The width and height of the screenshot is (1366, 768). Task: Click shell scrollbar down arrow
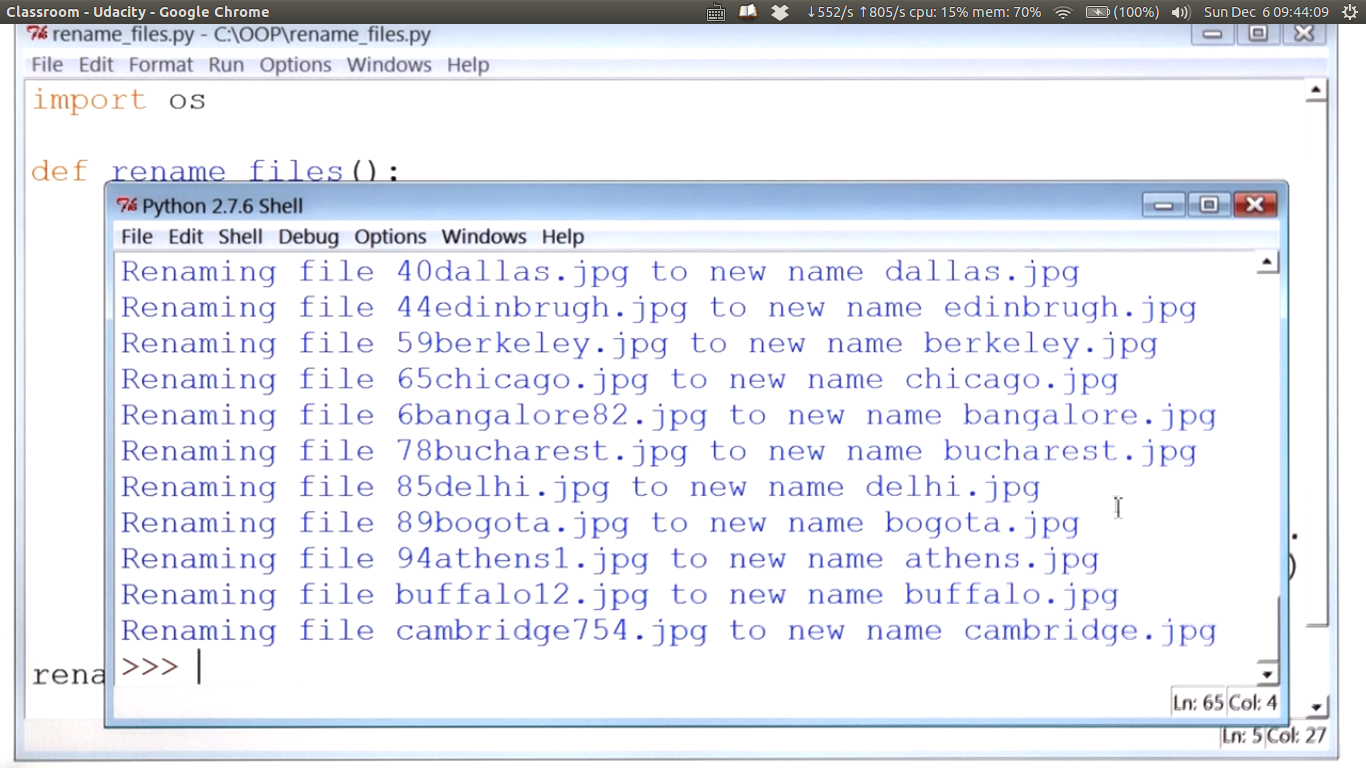coord(1267,674)
